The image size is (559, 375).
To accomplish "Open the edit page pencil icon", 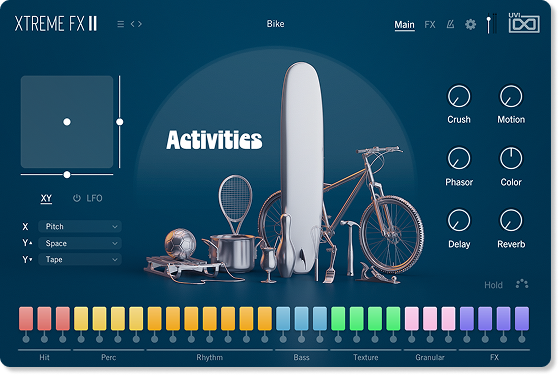I will point(450,24).
